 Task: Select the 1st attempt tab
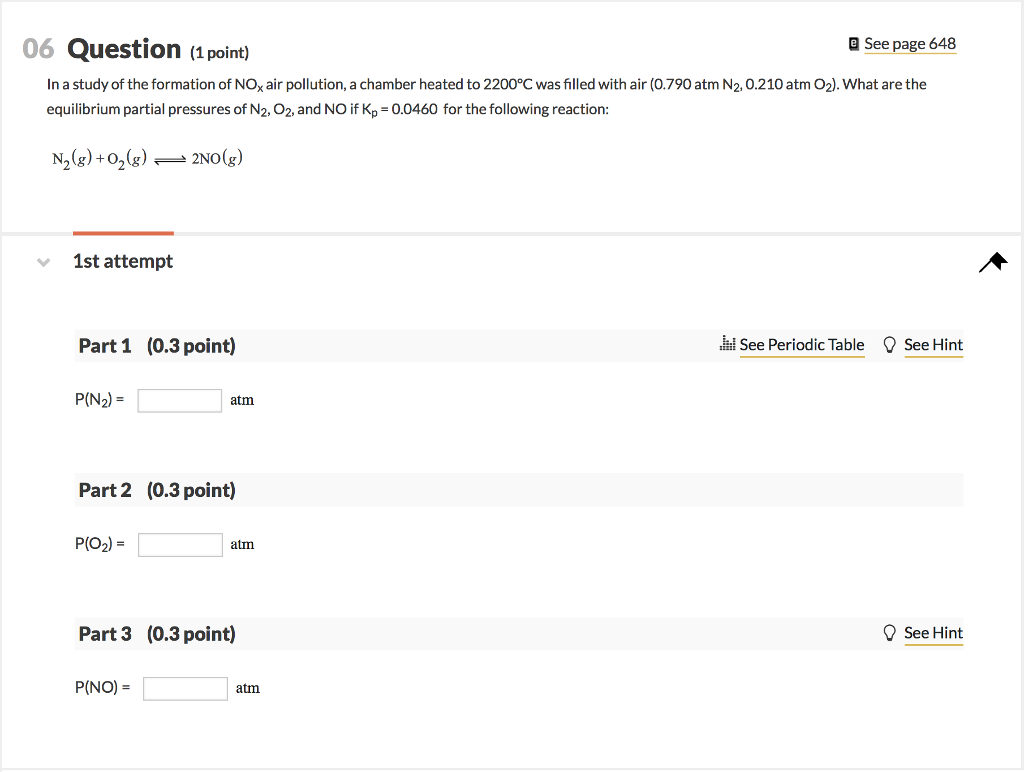tap(123, 261)
